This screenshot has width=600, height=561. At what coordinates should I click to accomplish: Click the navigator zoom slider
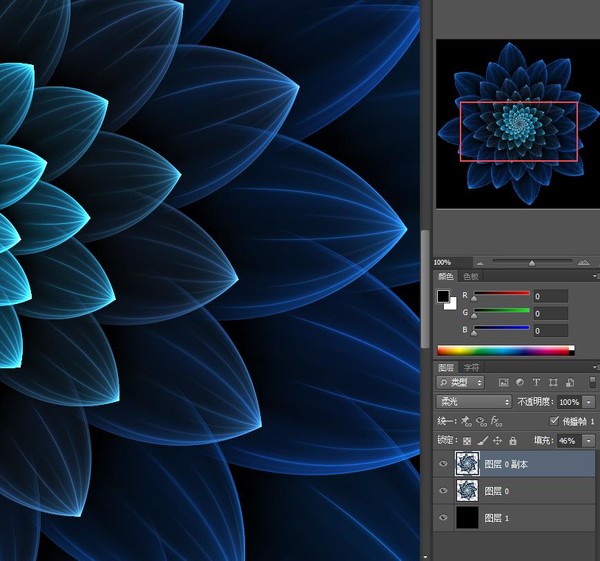(x=532, y=262)
